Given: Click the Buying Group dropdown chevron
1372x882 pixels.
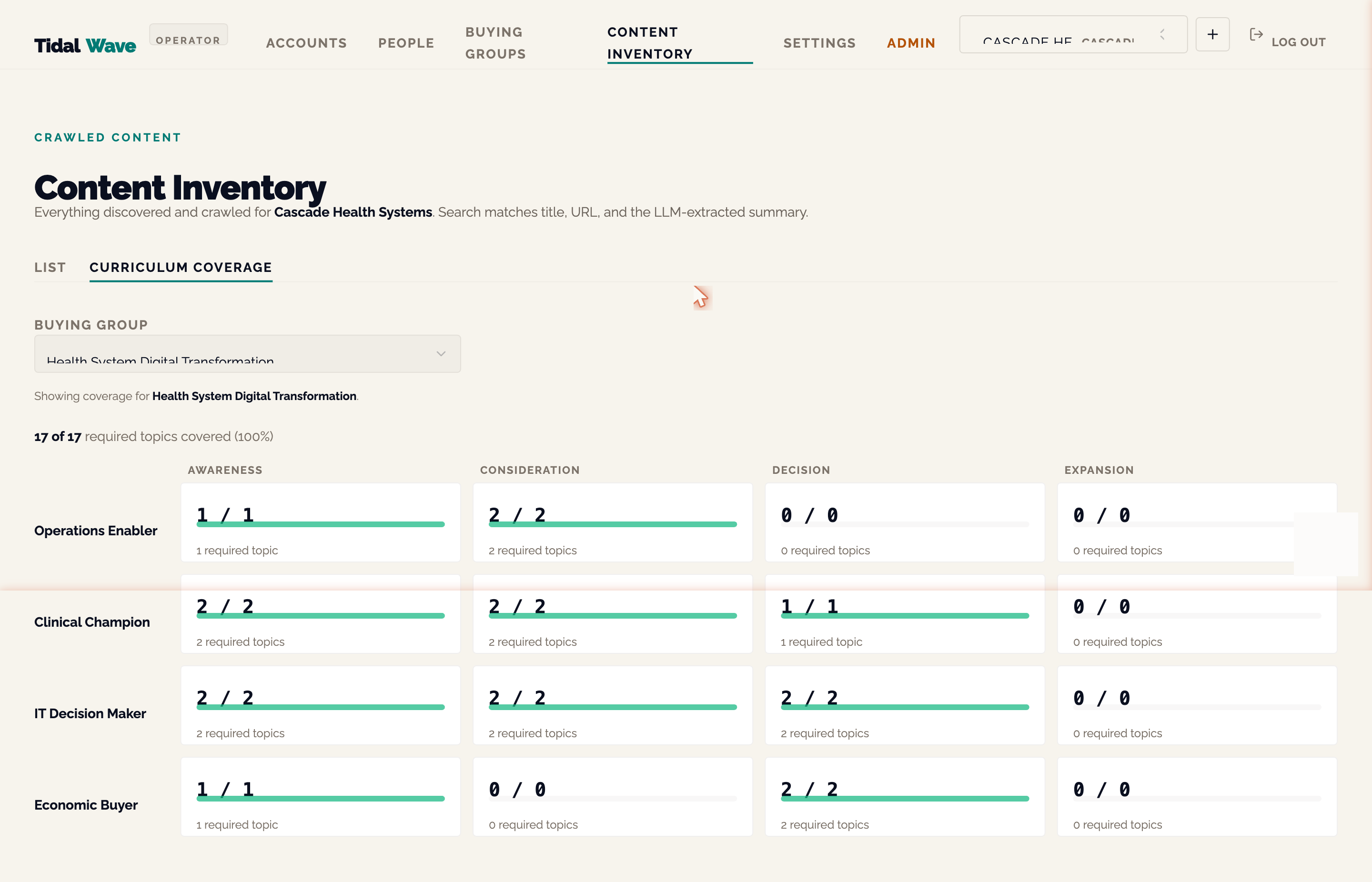Looking at the screenshot, I should [x=441, y=353].
